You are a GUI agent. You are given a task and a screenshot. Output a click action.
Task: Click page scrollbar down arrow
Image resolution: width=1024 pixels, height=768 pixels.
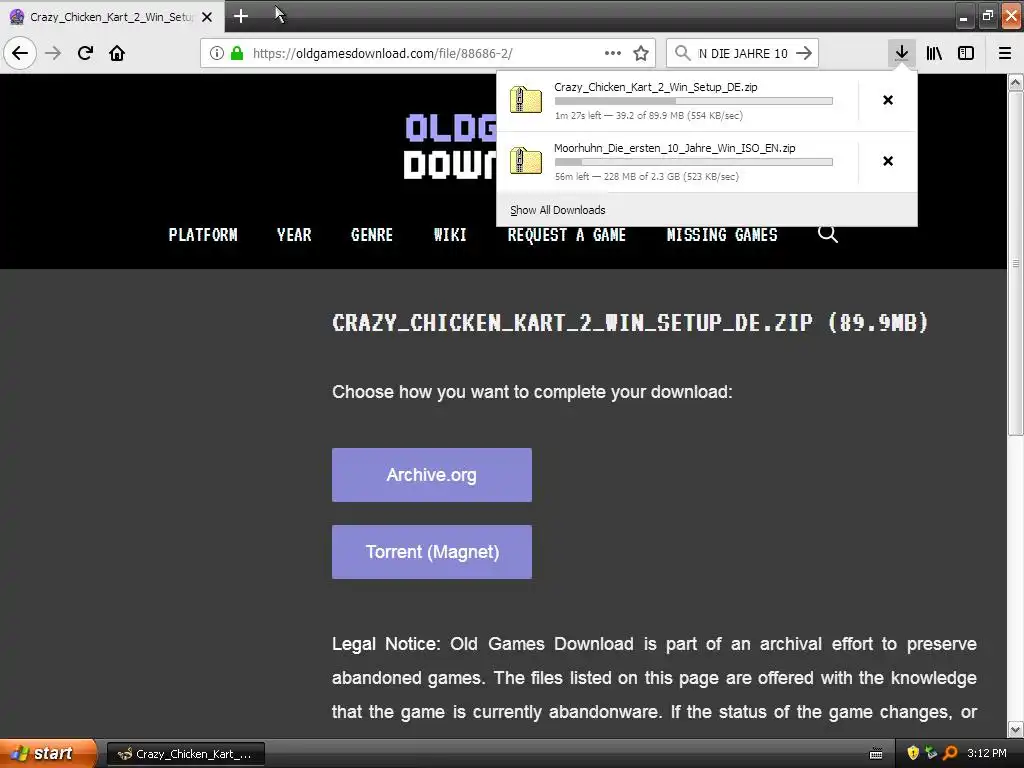(x=1016, y=729)
